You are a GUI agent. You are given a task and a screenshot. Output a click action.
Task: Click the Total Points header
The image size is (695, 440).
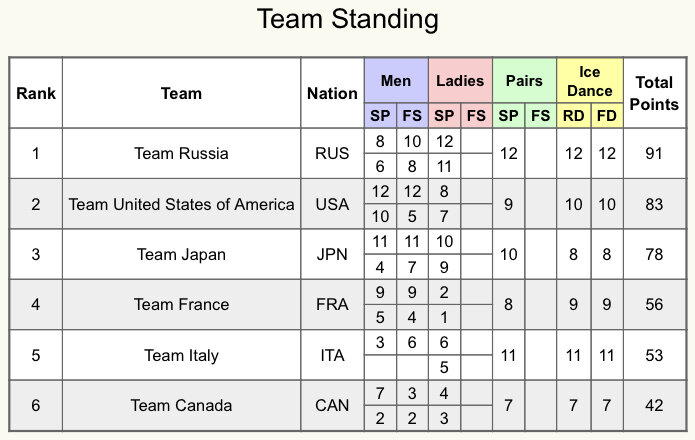(654, 93)
